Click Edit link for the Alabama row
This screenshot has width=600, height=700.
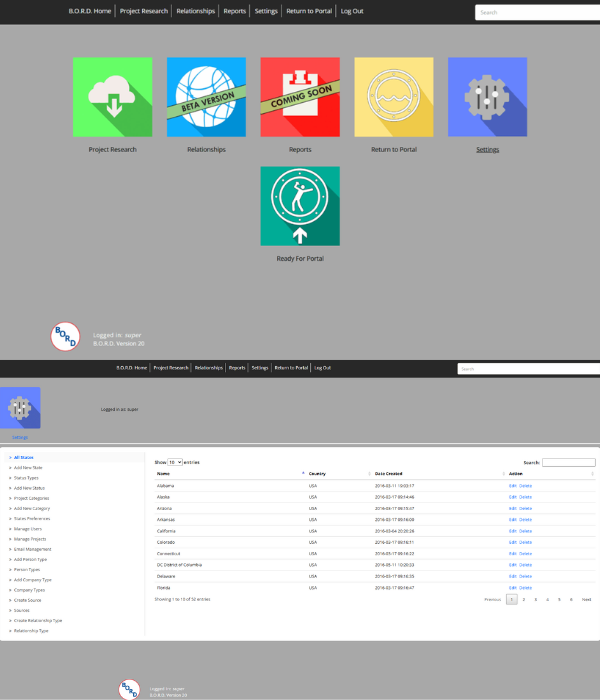(512, 485)
